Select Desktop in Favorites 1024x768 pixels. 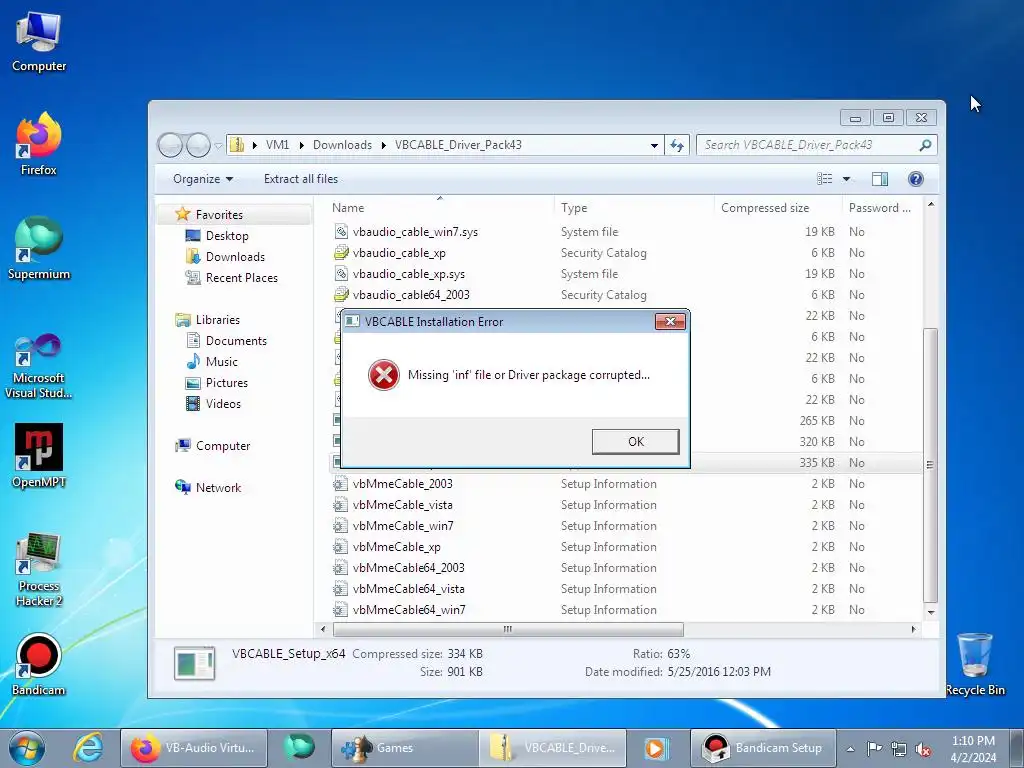[227, 236]
